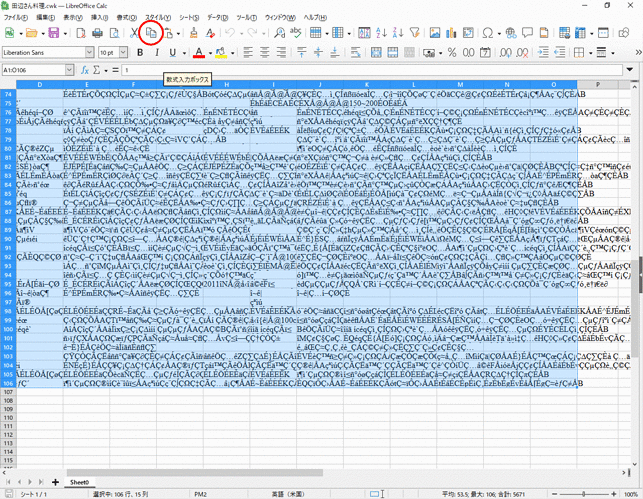
Task: Open the Name Box dropdown arrow
Action: pyautogui.click(x=69, y=70)
